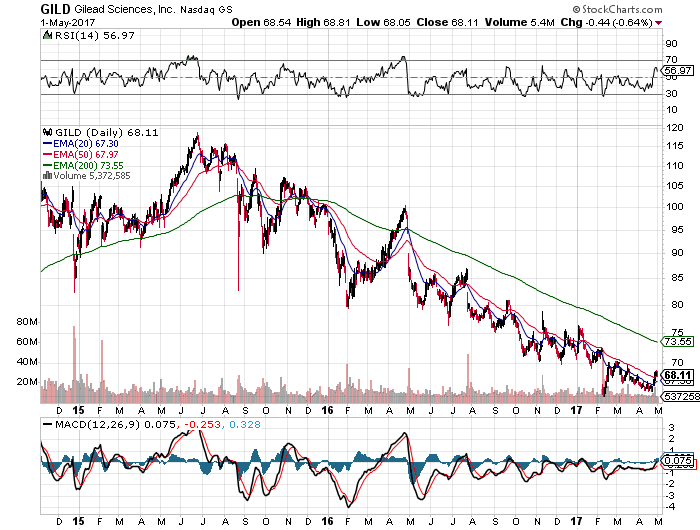
Task: Click the Close 68.11 header value
Action: (x=448, y=22)
